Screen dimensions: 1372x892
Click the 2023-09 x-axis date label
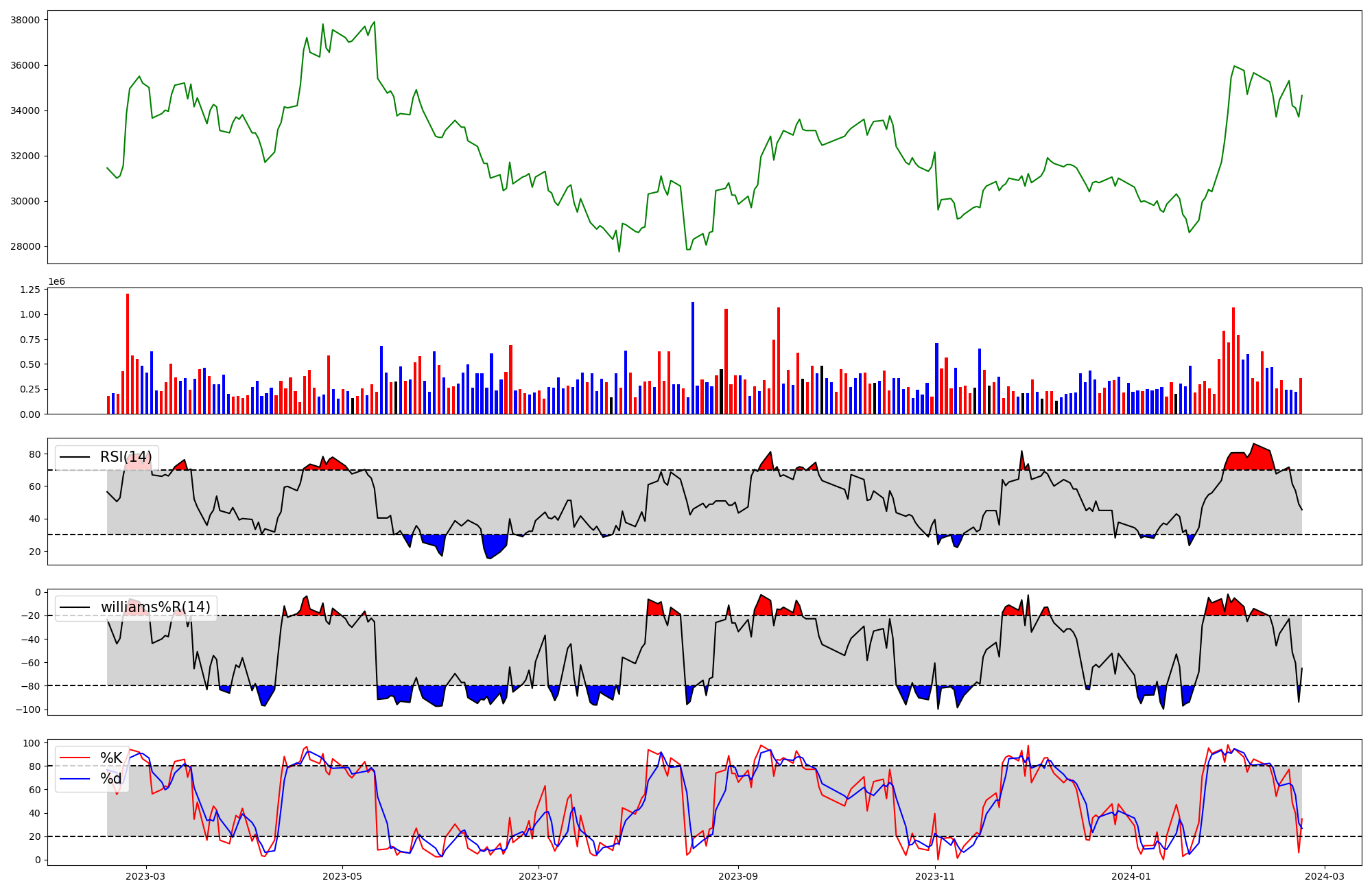point(738,876)
